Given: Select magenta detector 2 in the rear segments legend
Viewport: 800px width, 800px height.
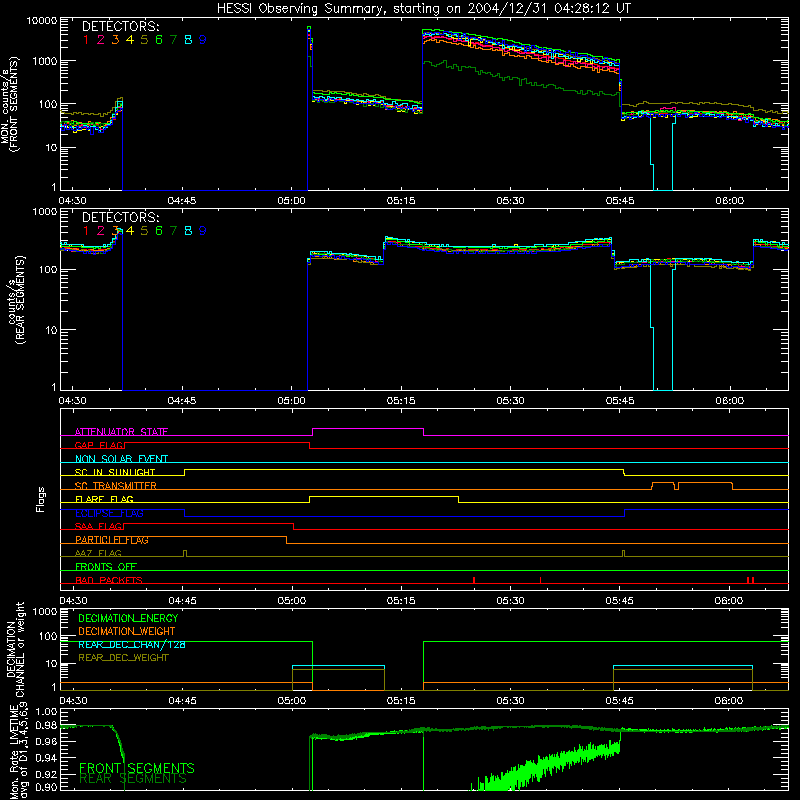Looking at the screenshot, I should [101, 231].
